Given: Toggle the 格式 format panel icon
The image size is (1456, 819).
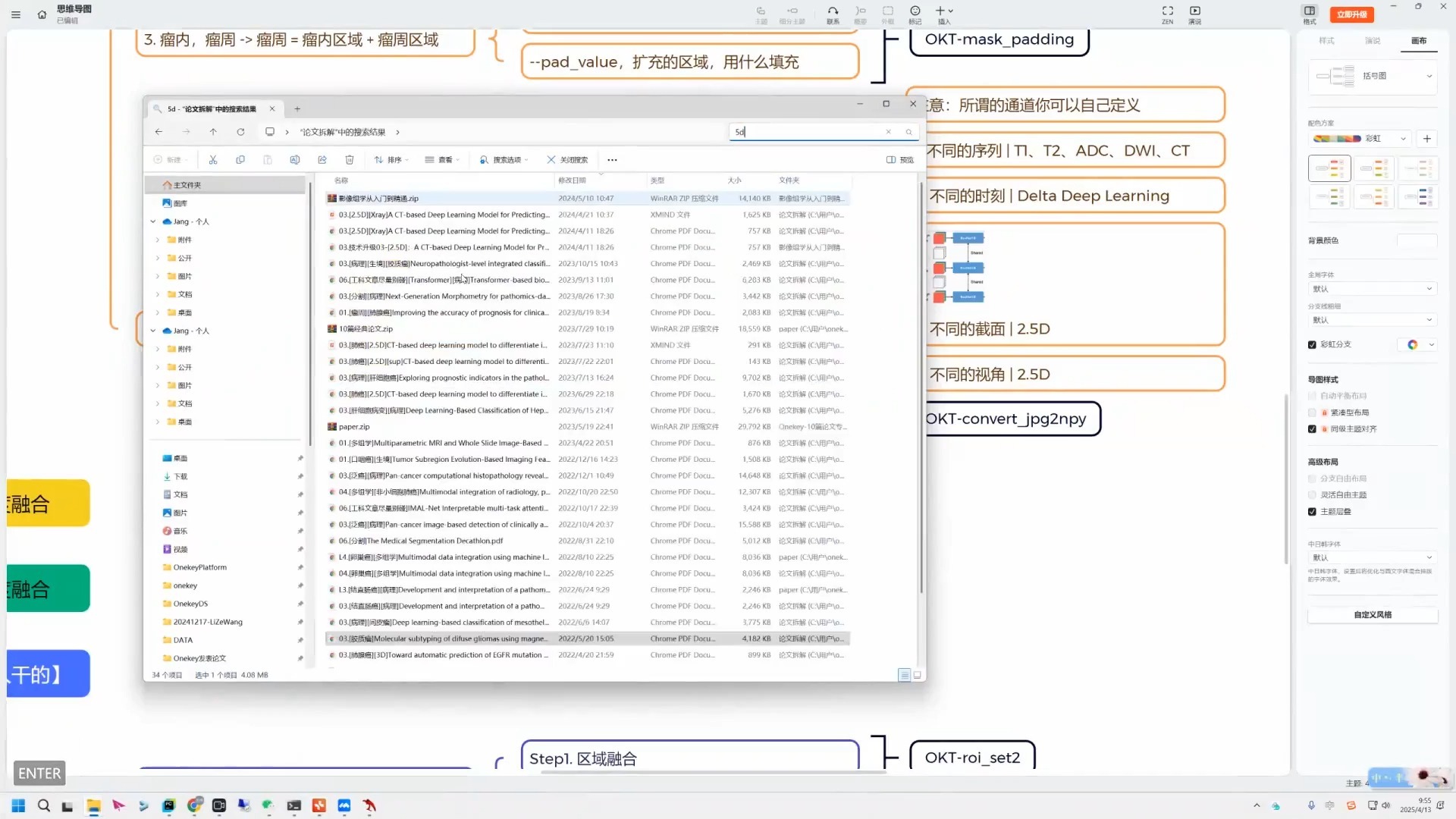Looking at the screenshot, I should point(1310,11).
